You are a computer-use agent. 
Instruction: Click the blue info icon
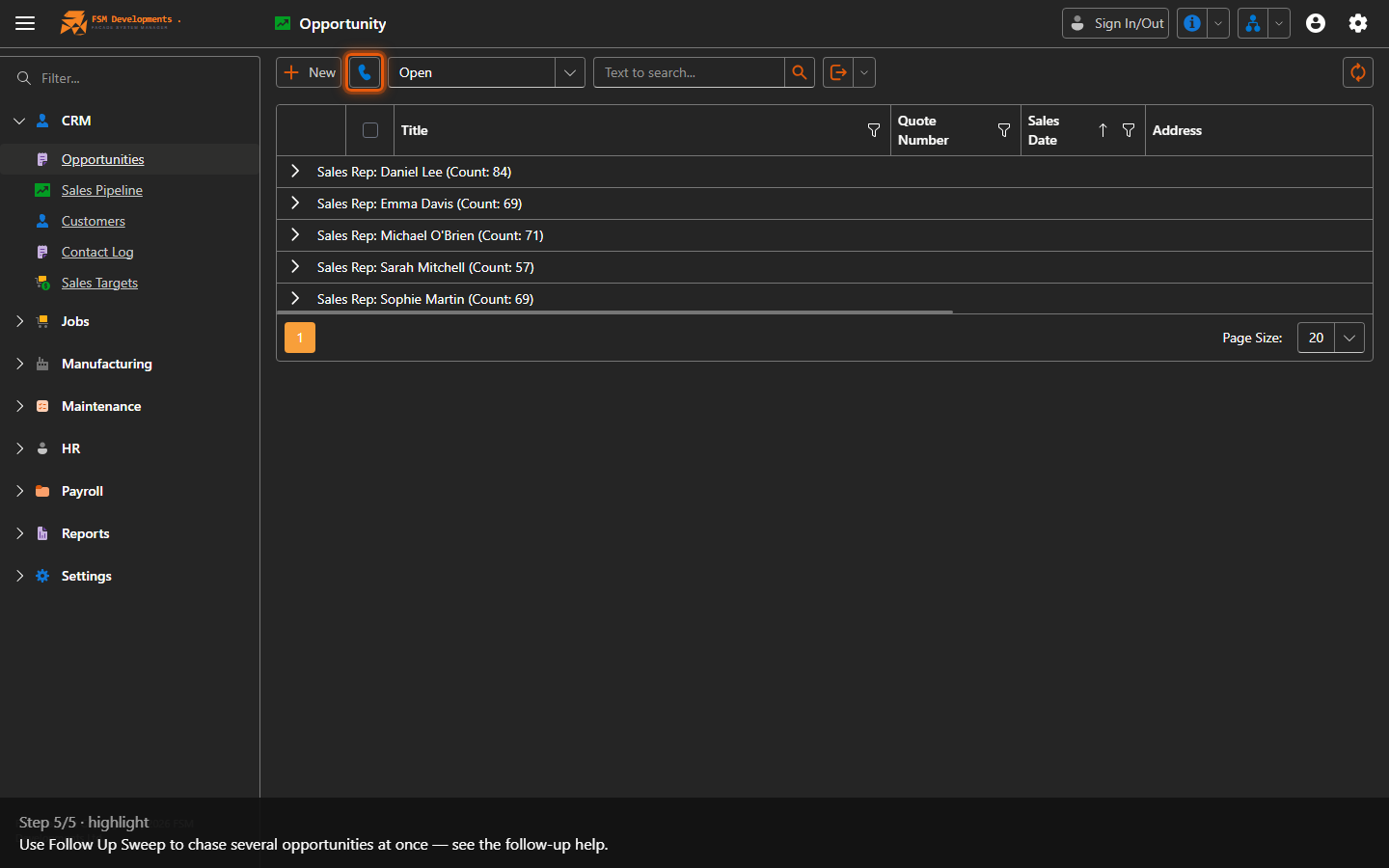(x=1192, y=23)
